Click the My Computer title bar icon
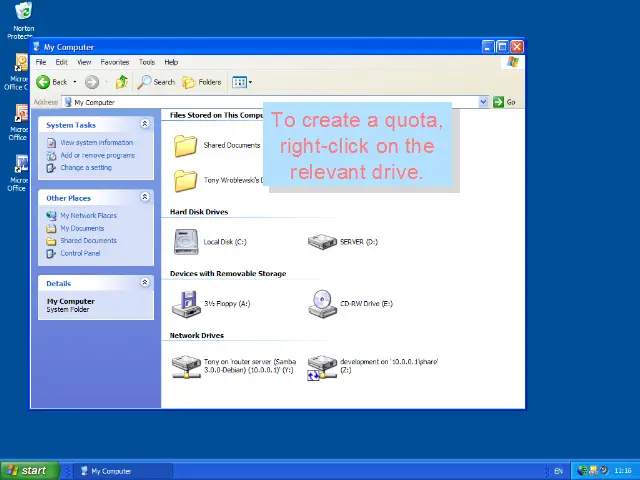Screen dimensions: 640x480 click(36, 46)
